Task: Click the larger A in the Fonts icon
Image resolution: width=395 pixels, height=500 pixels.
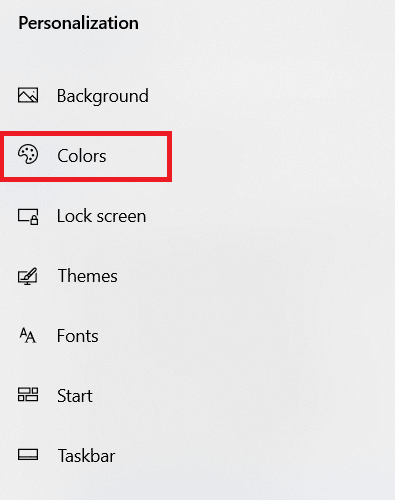Action: point(30,337)
